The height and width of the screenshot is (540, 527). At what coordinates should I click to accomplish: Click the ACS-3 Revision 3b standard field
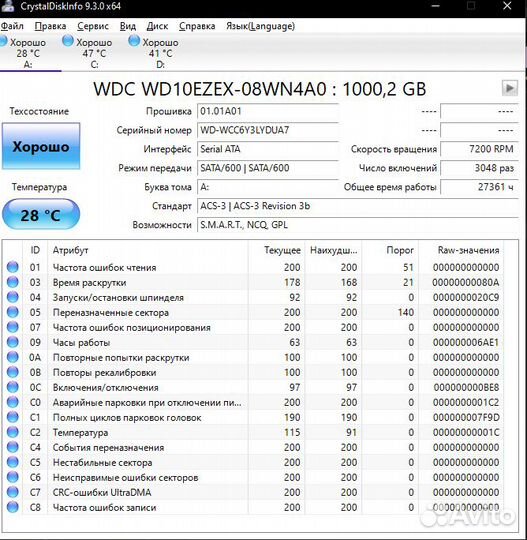point(358,207)
